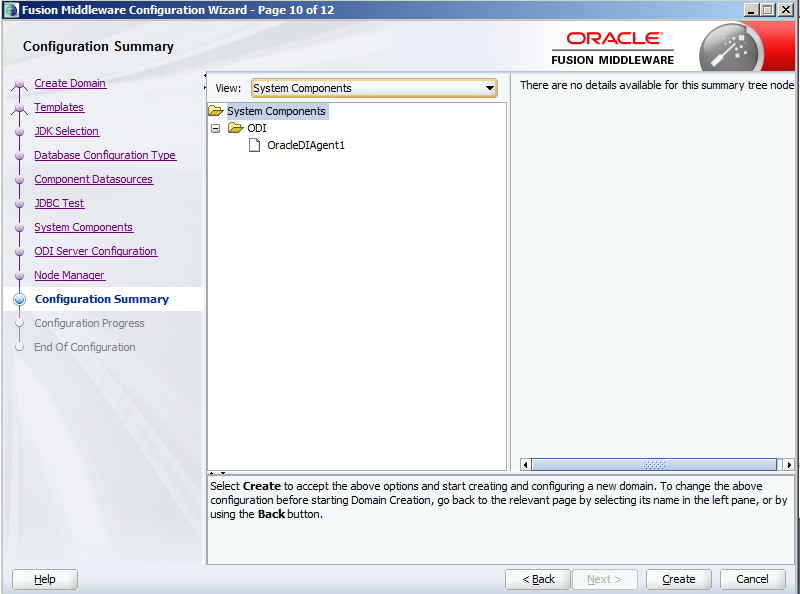800x594 pixels.
Task: Click the System Components folder icon
Action: click(215, 111)
